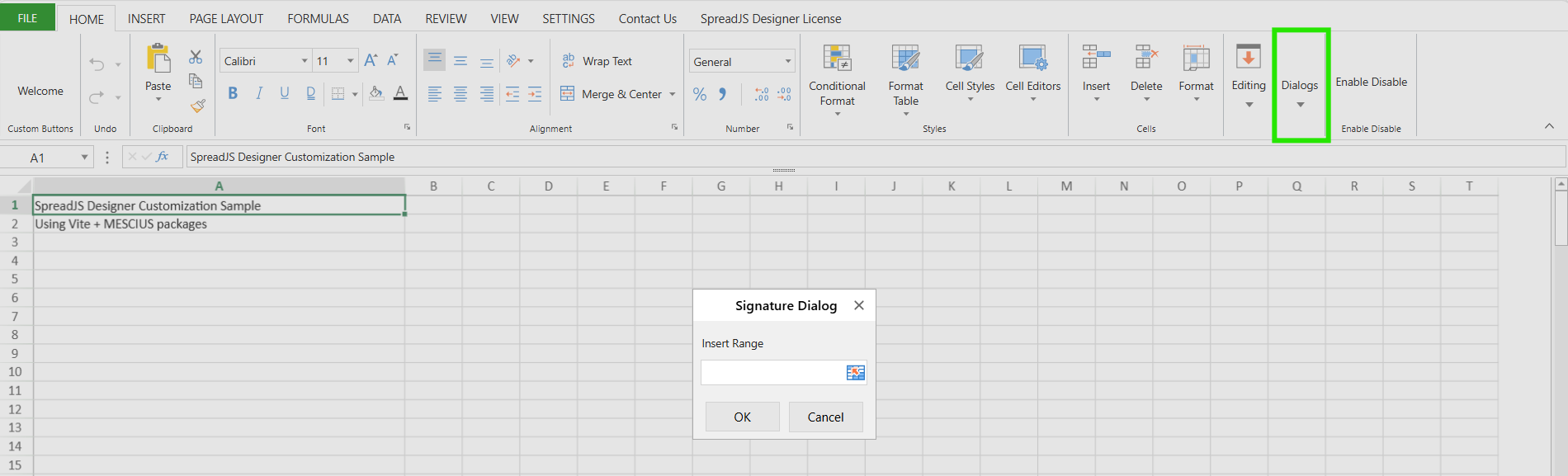1568x476 pixels.
Task: Switch to the PAGE LAYOUT tab
Action: [226, 18]
